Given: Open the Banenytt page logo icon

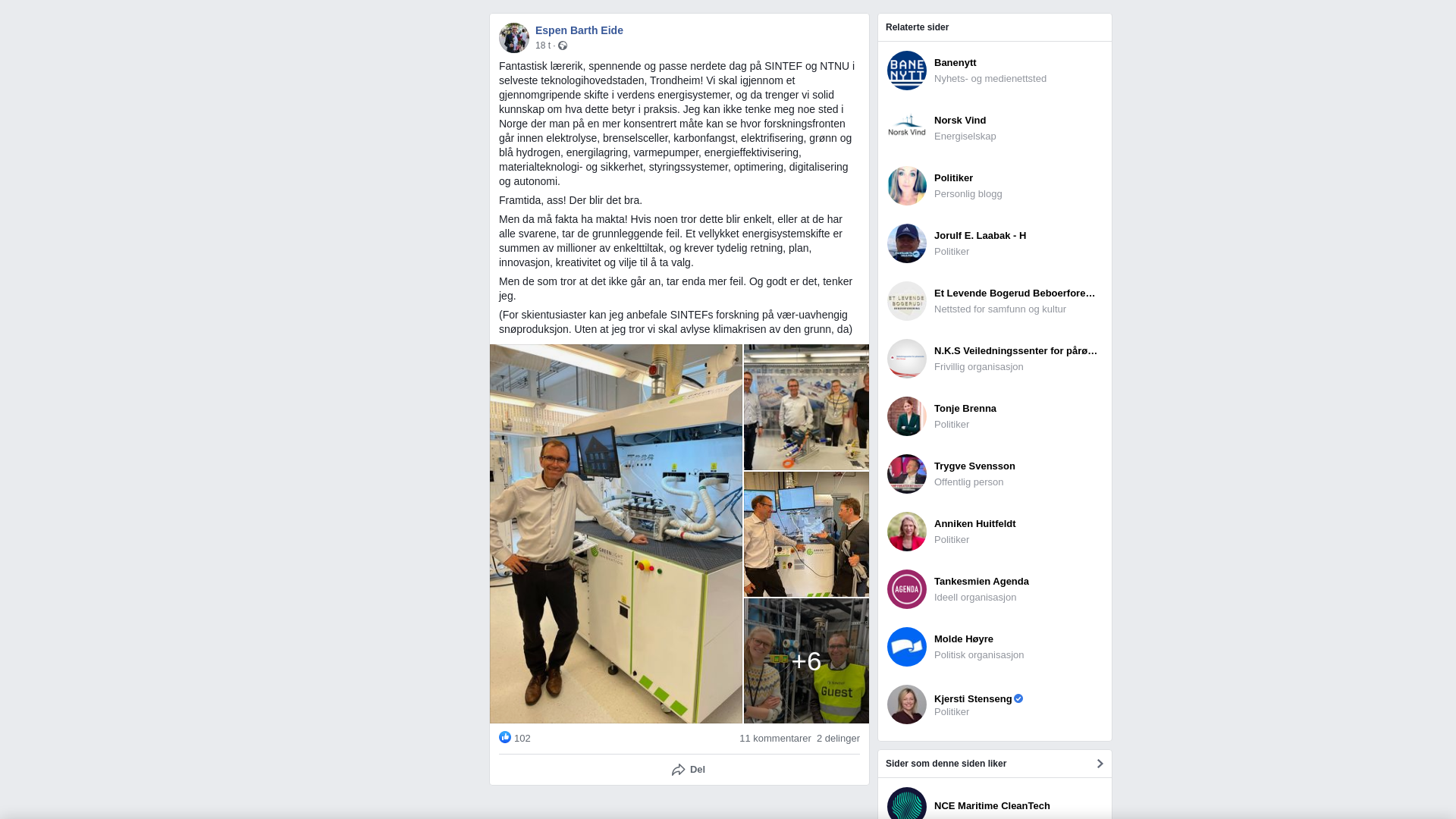Looking at the screenshot, I should click(x=907, y=71).
